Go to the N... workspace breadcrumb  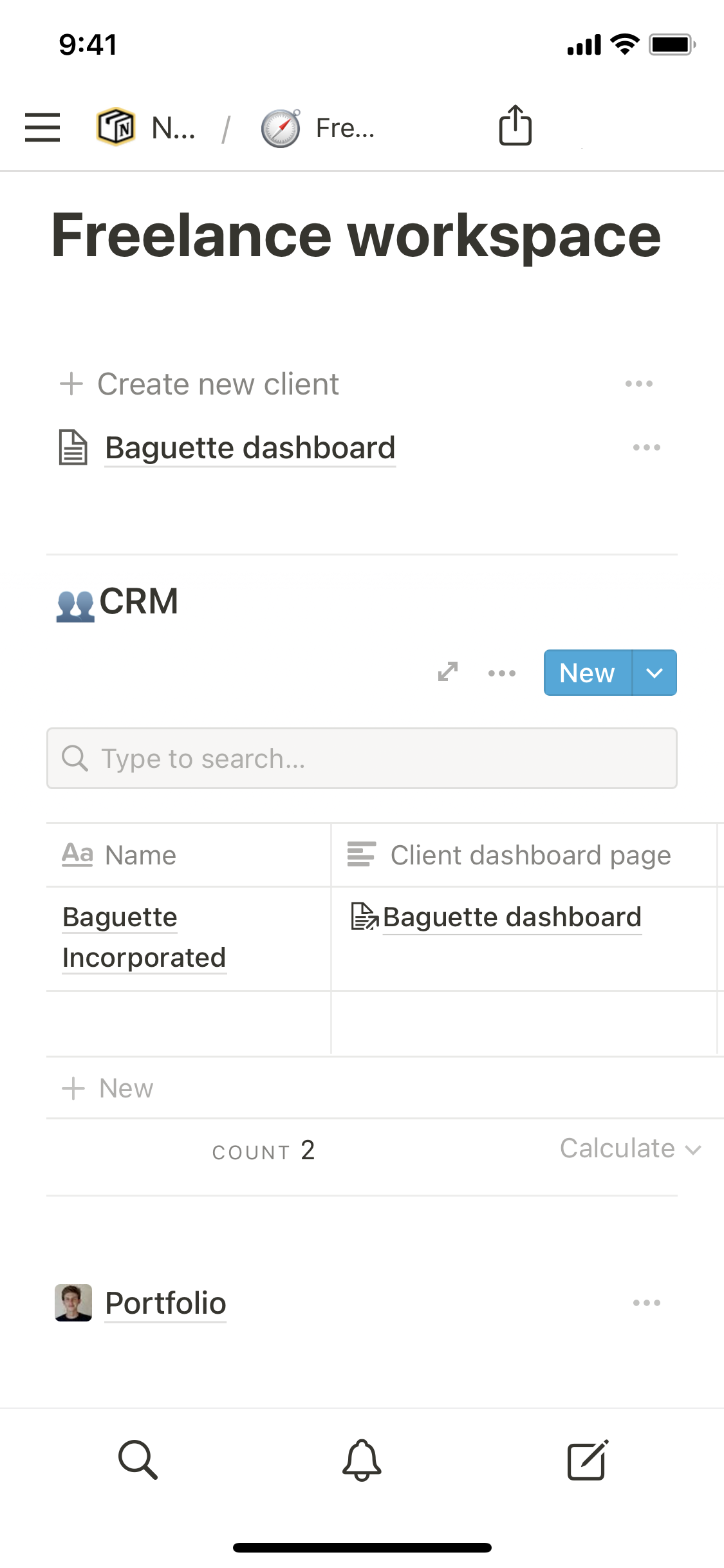click(147, 127)
